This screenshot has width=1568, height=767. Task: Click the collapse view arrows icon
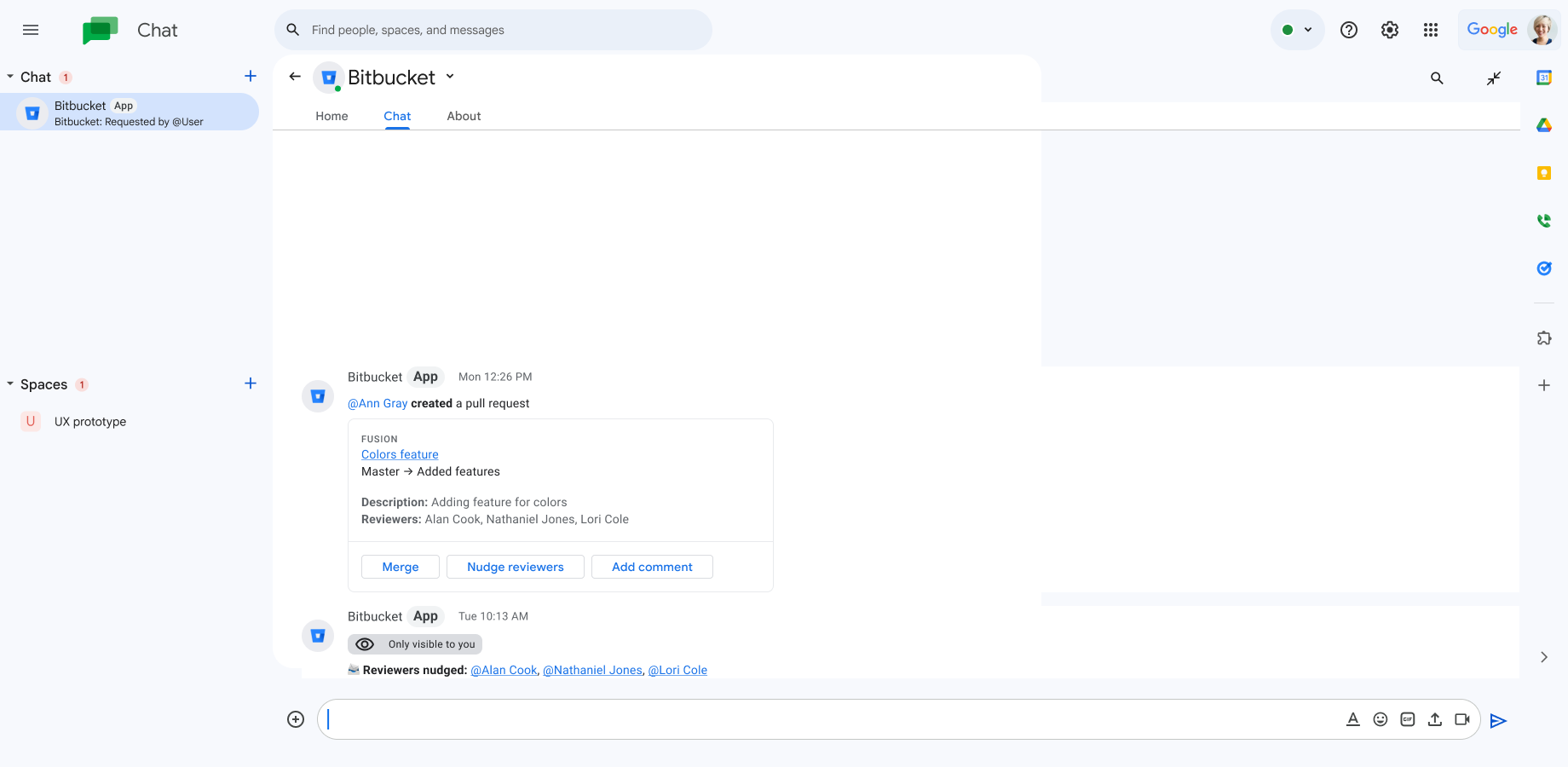pos(1494,78)
